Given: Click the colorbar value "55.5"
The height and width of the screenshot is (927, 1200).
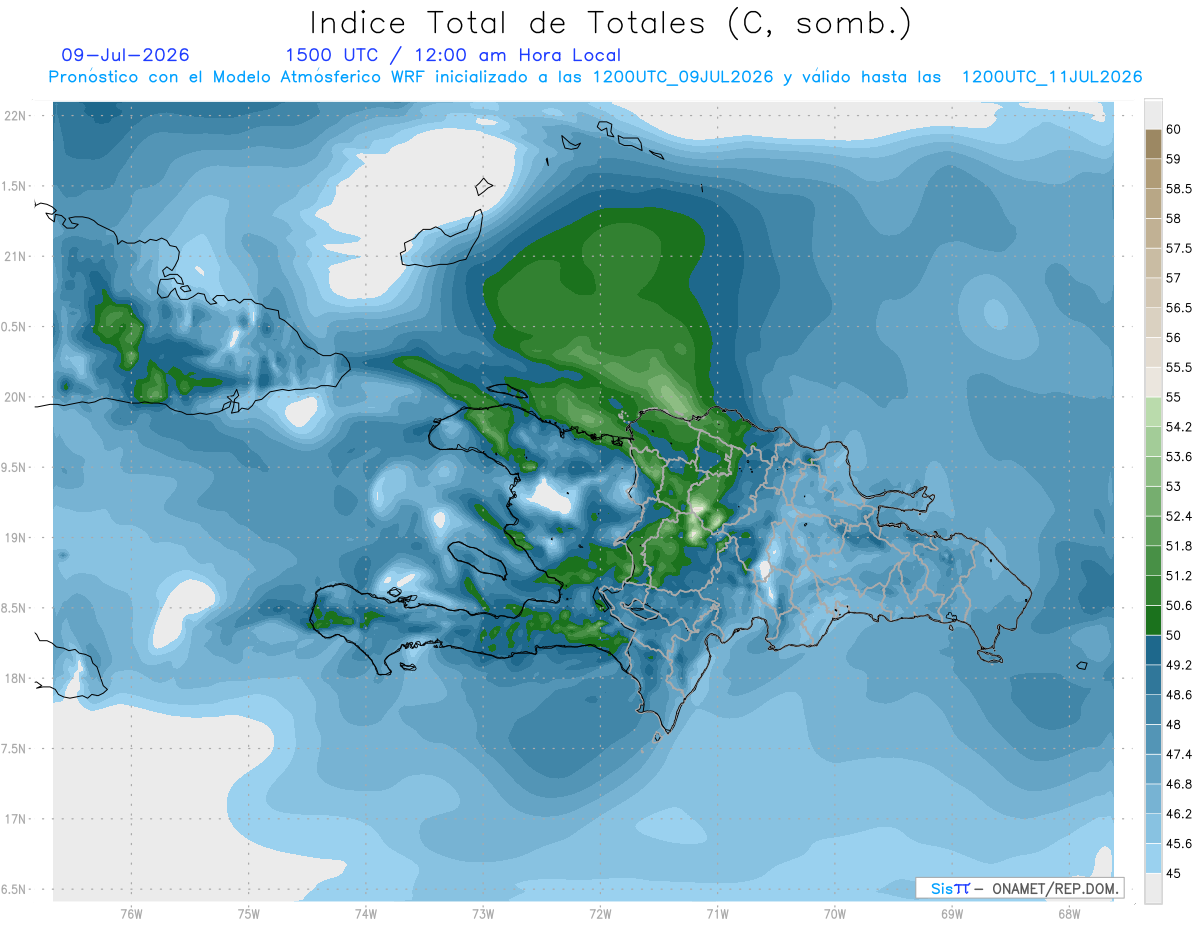Looking at the screenshot, I should (1180, 368).
